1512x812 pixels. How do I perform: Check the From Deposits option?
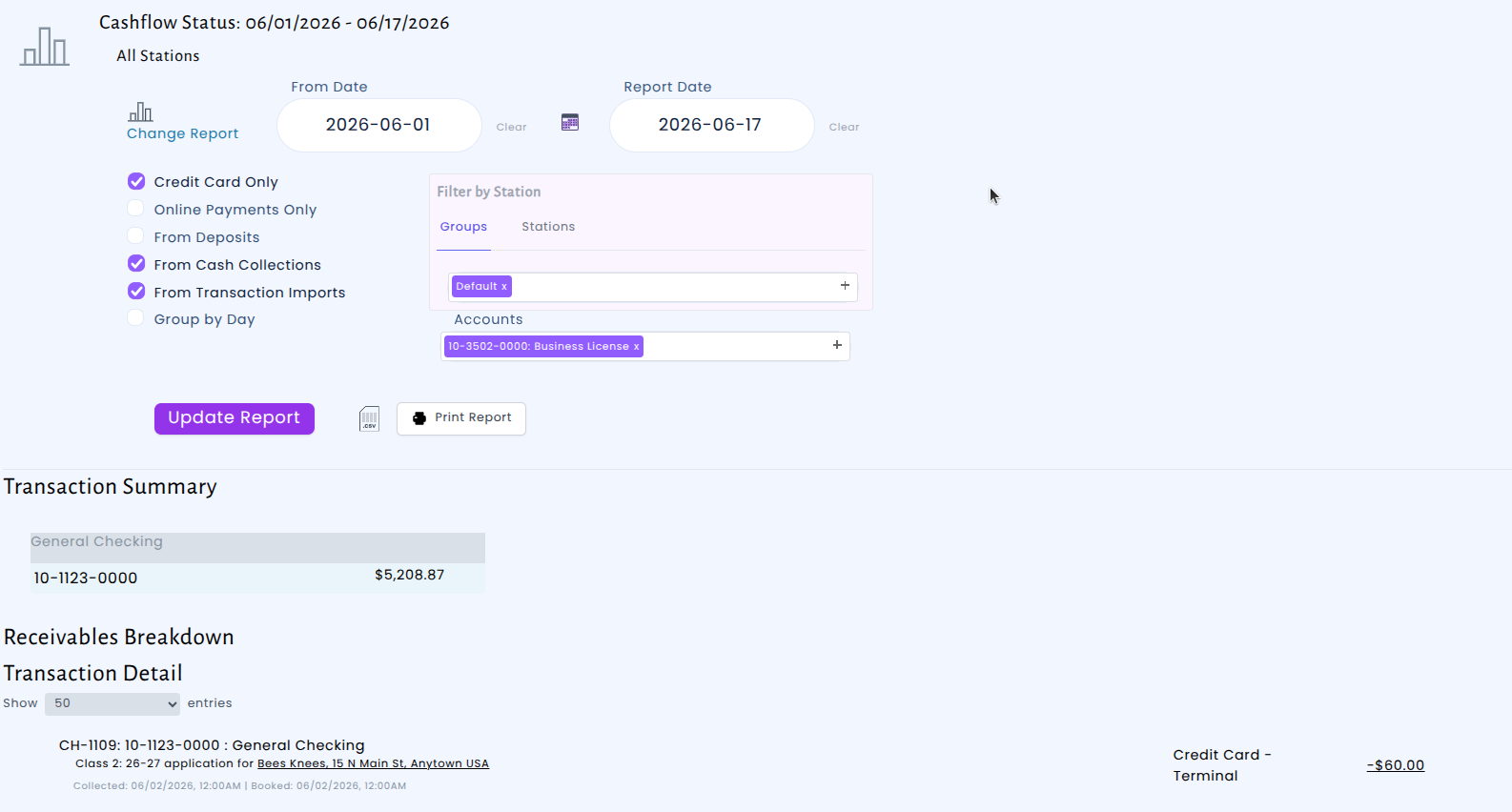click(x=136, y=236)
